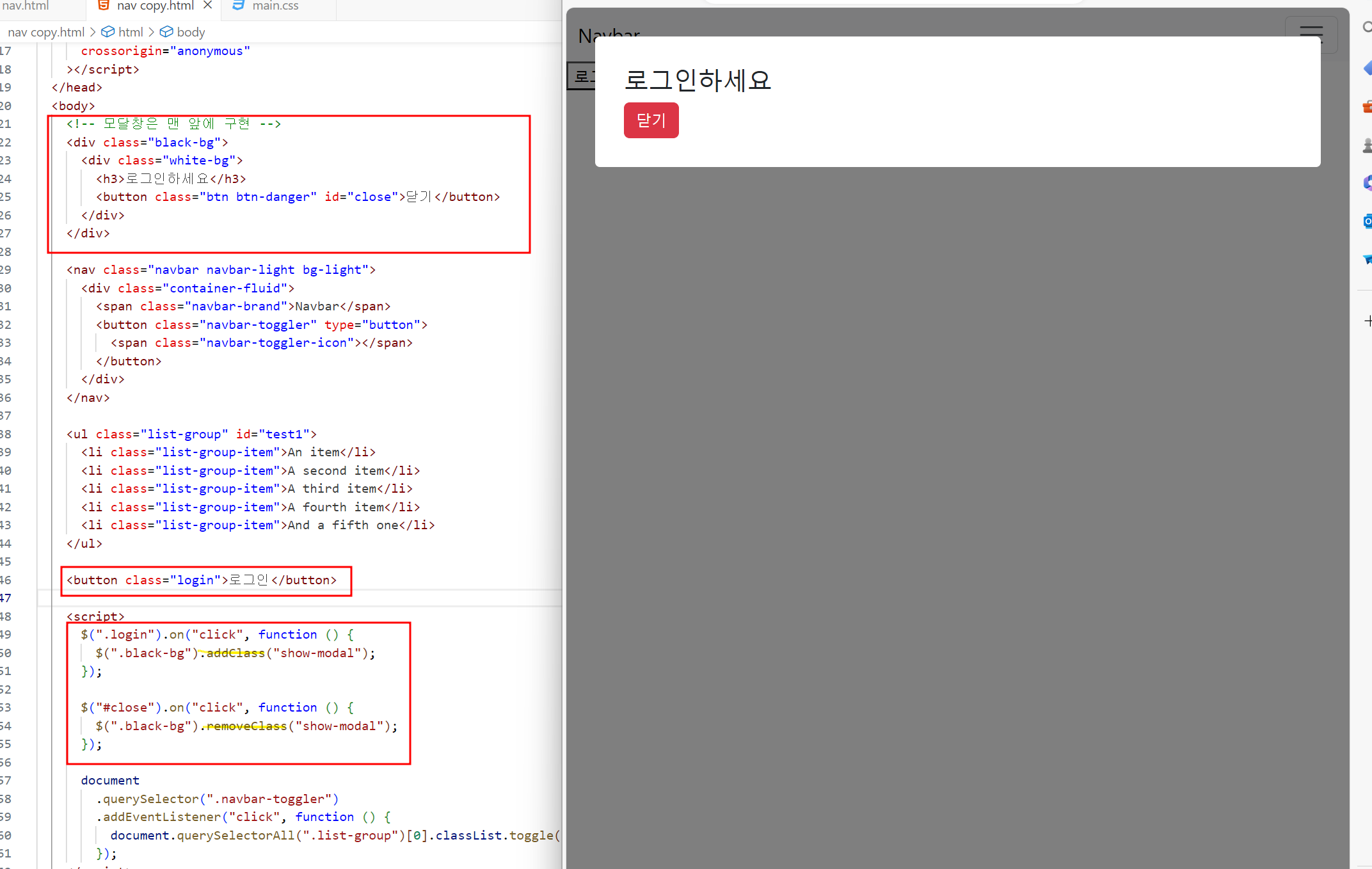The image size is (1372, 869).
Task: Click the "container-fluid" class value
Action: 225,289
